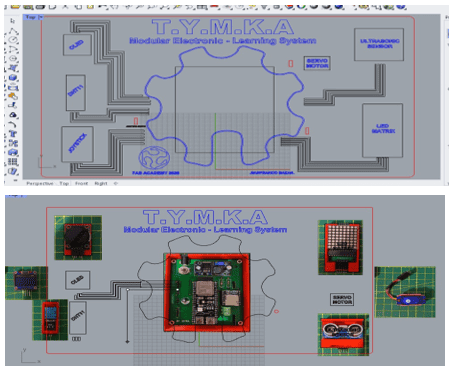This screenshot has height=371, width=450.
Task: Select the OLED box in lower viewport
Action: point(77,280)
